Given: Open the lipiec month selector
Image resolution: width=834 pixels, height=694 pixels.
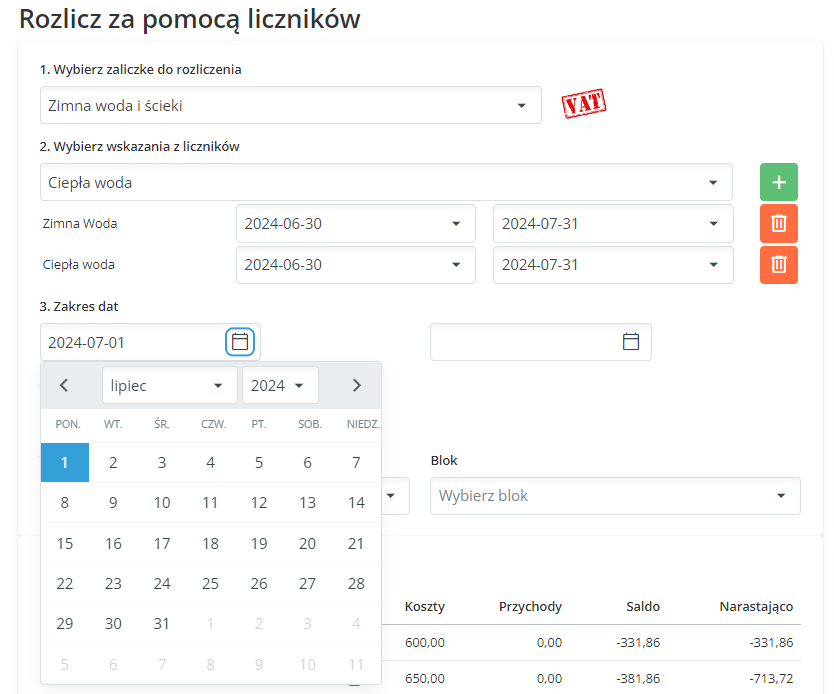Looking at the screenshot, I should [x=169, y=385].
